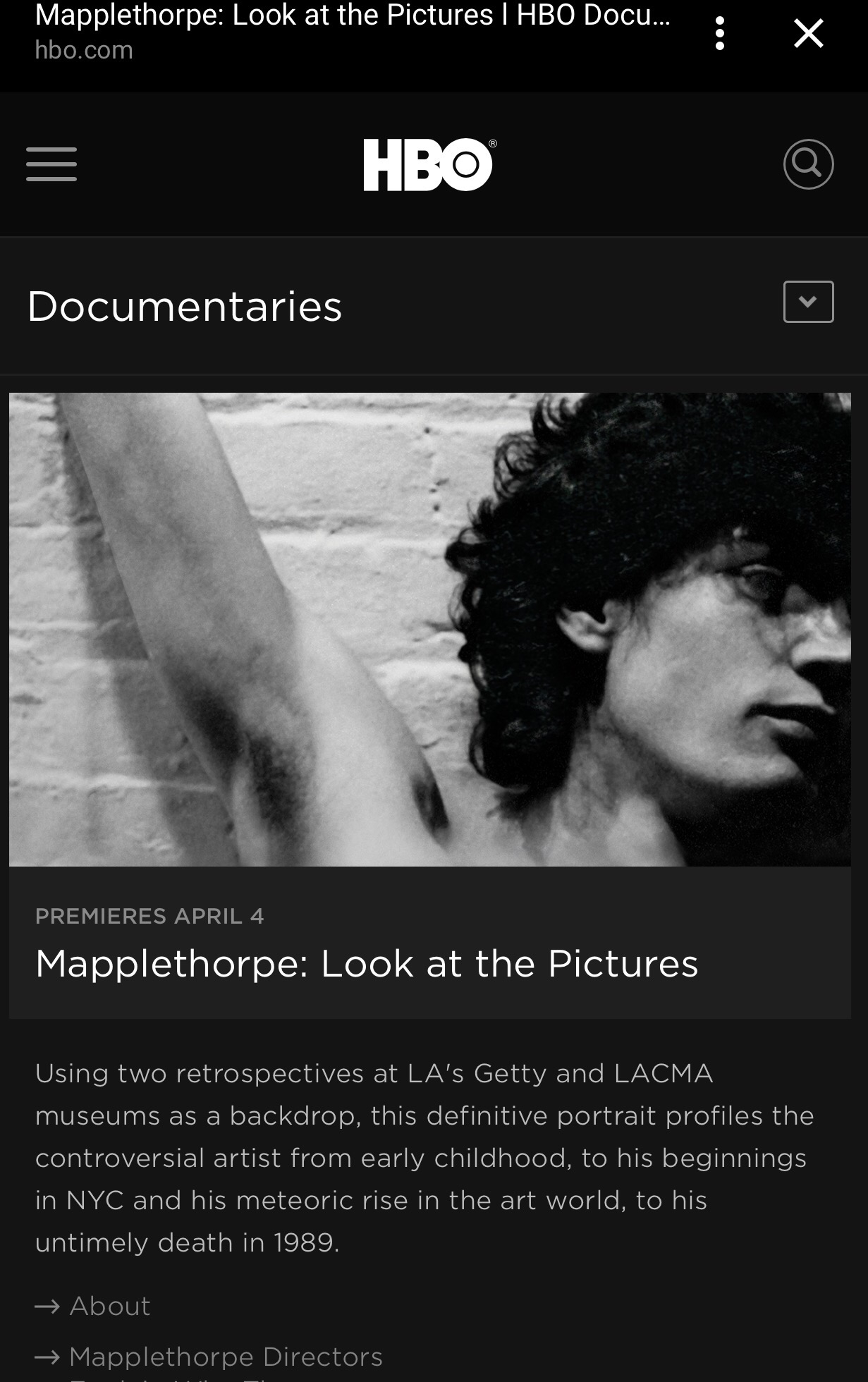Image resolution: width=868 pixels, height=1382 pixels.
Task: Open the 'Mapplethorpe: Look at the Pictures' title
Action: click(367, 964)
